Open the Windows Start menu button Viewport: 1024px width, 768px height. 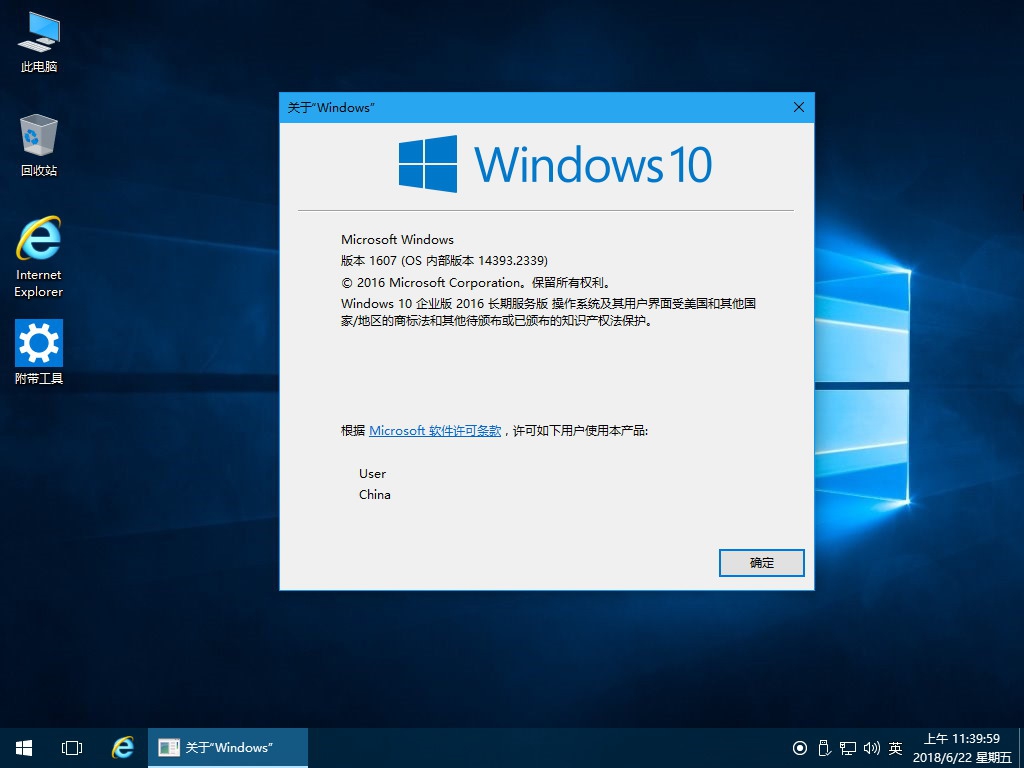pos(24,748)
